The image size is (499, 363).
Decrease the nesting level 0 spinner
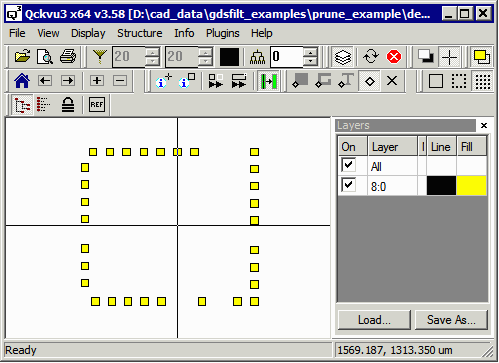click(x=310, y=61)
